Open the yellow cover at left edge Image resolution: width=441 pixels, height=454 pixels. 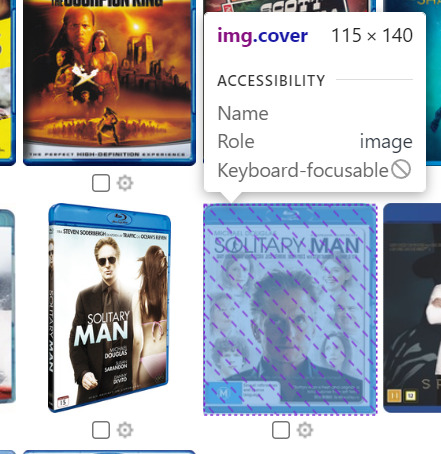click(7, 83)
